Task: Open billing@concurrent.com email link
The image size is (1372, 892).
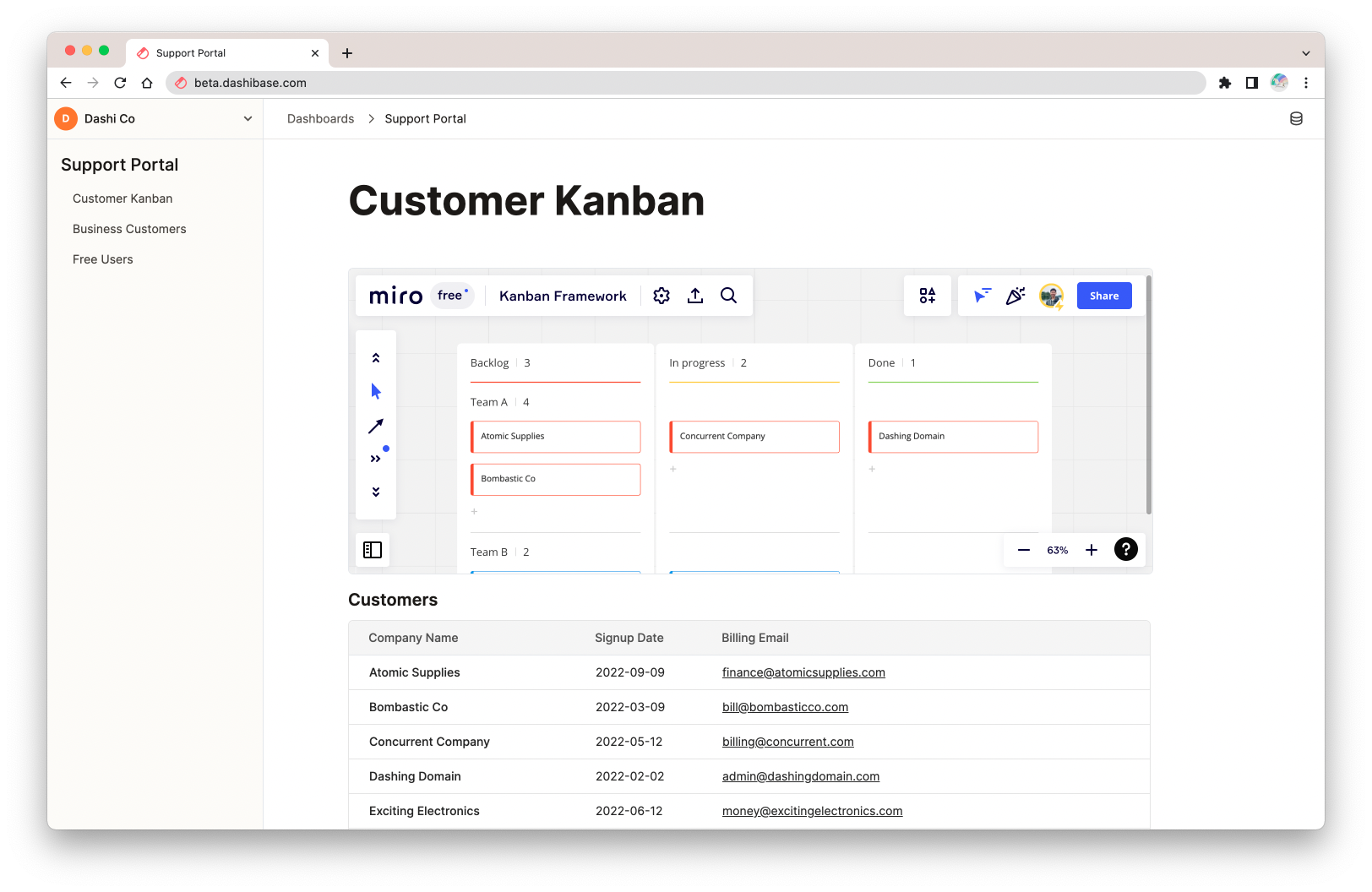Action: [x=787, y=742]
